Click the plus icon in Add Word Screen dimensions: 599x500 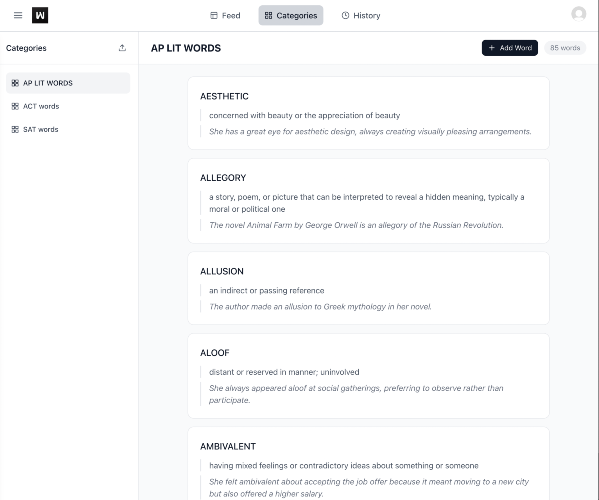click(492, 48)
